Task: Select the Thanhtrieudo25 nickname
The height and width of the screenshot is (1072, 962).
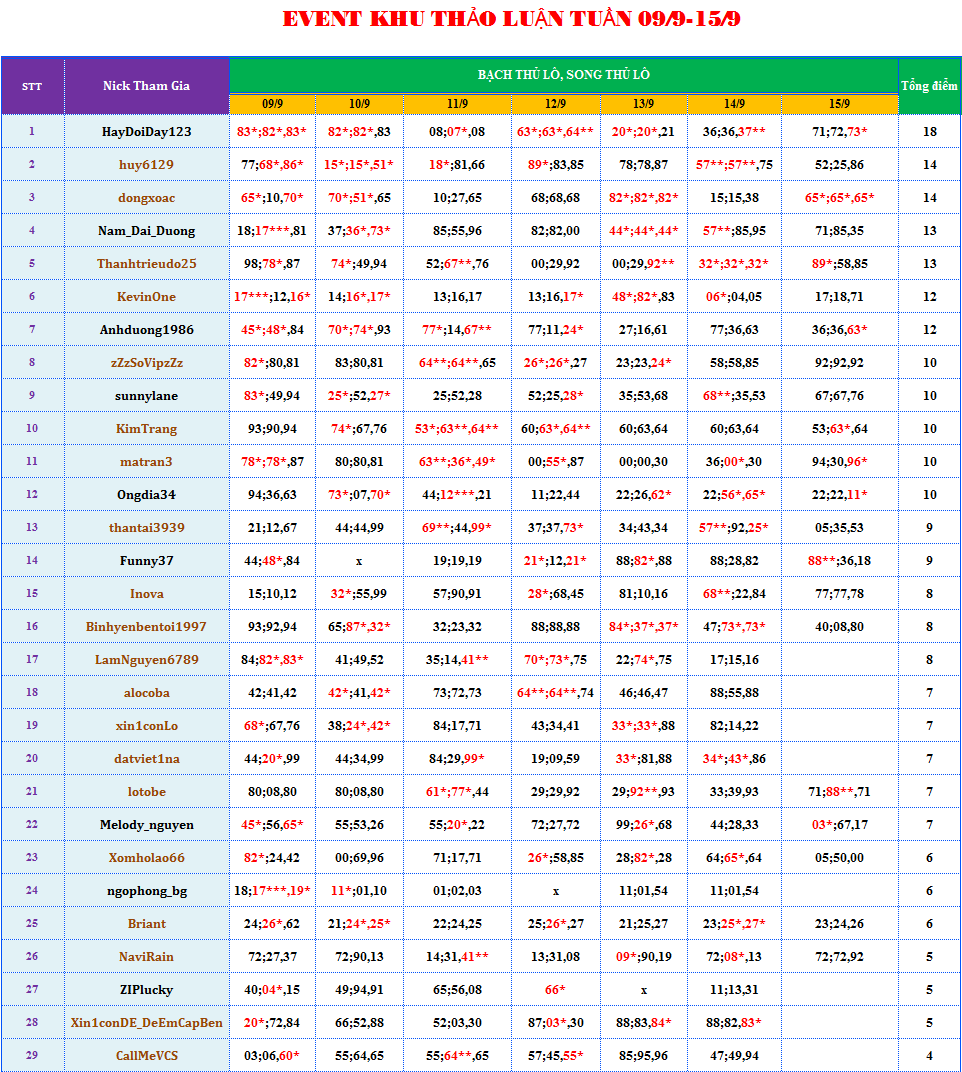Action: 146,264
